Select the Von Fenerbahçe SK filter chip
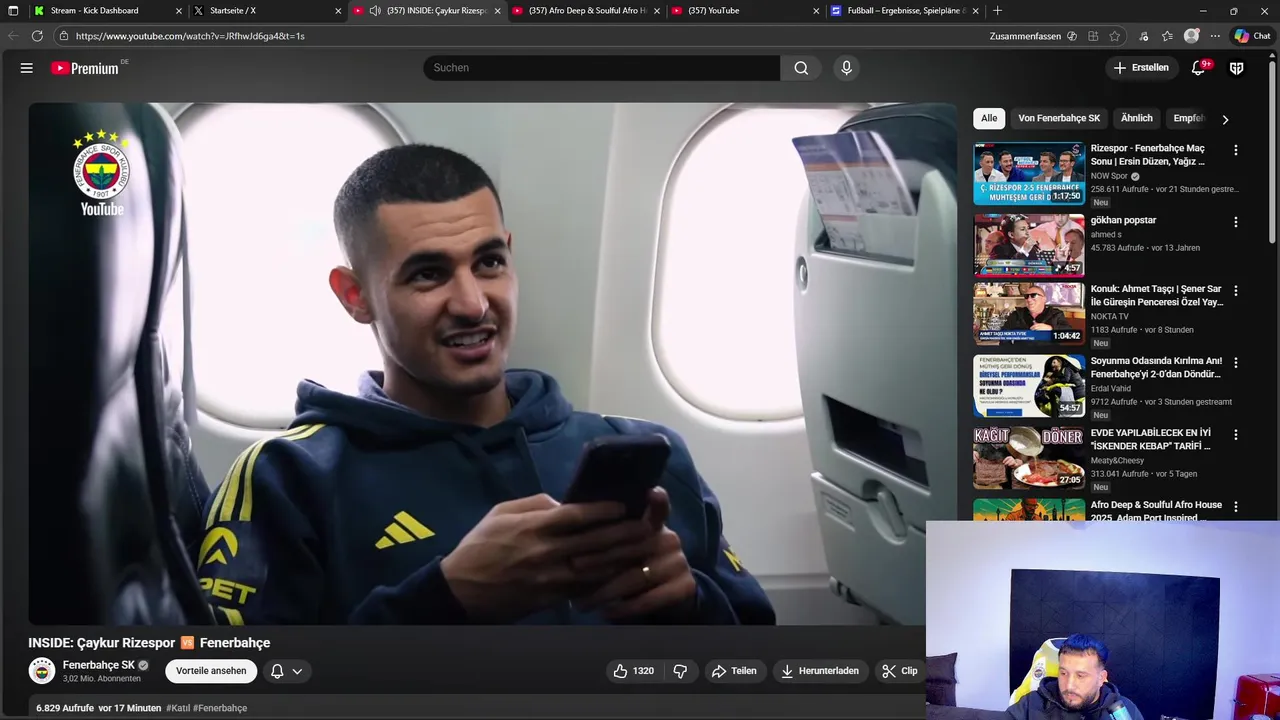Screen dimensions: 1280x720 1059,118
